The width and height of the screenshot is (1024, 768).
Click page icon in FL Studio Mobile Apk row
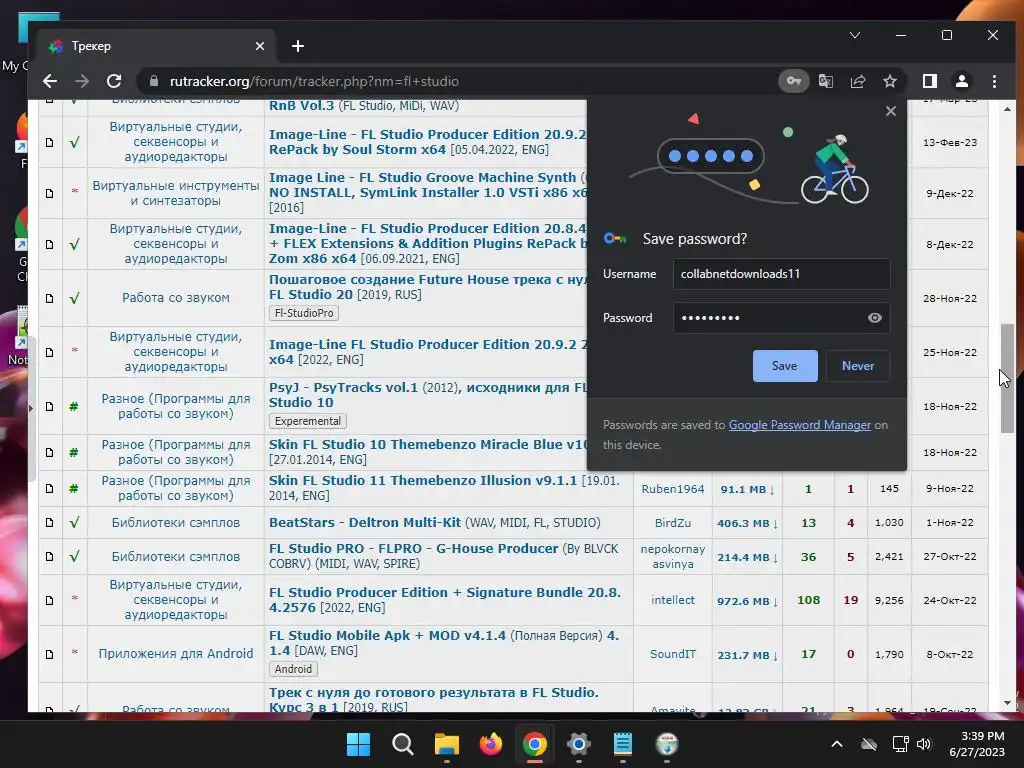(x=50, y=654)
